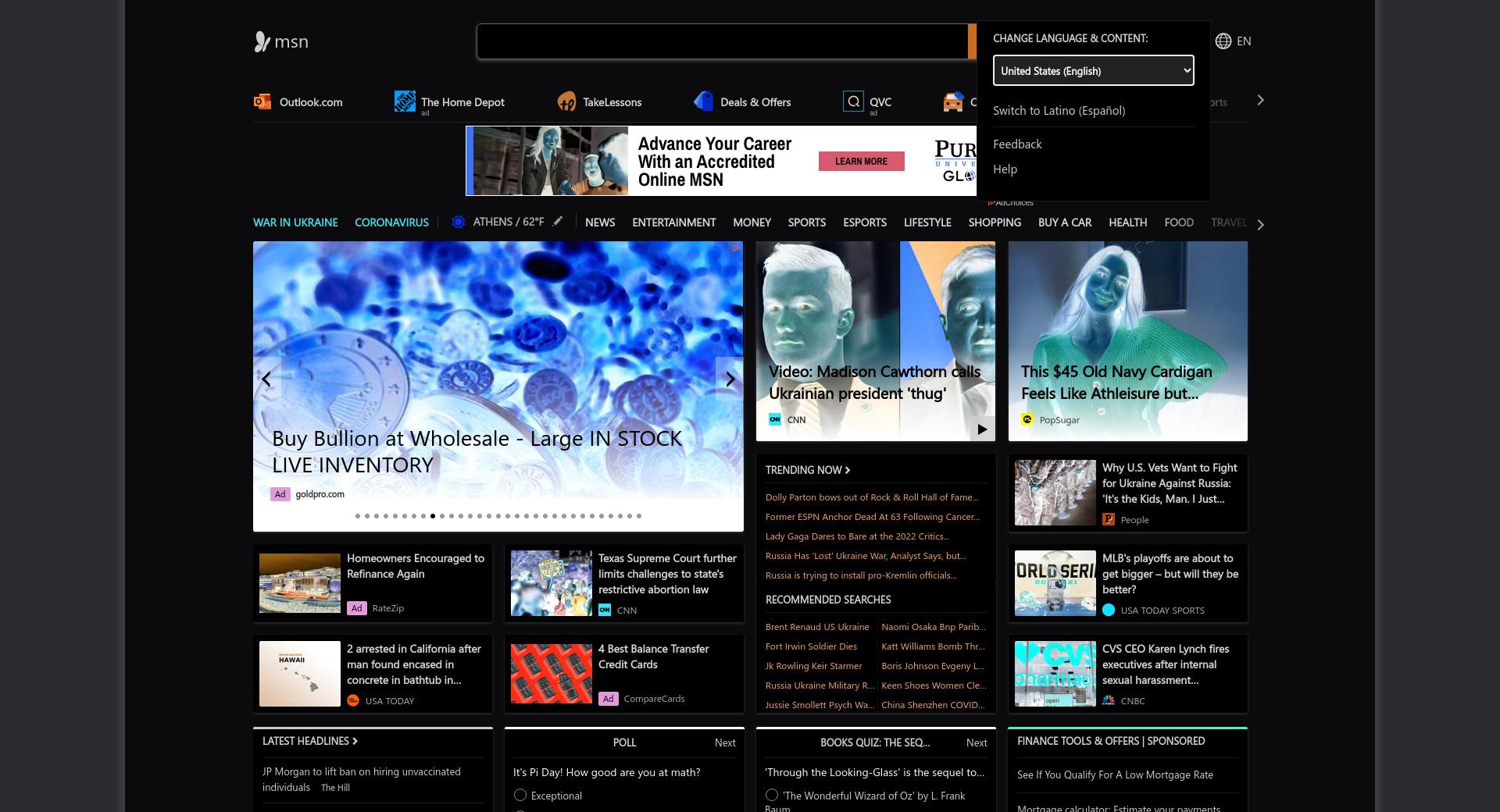Open the Deals & Offers tag icon

pyautogui.click(x=703, y=101)
